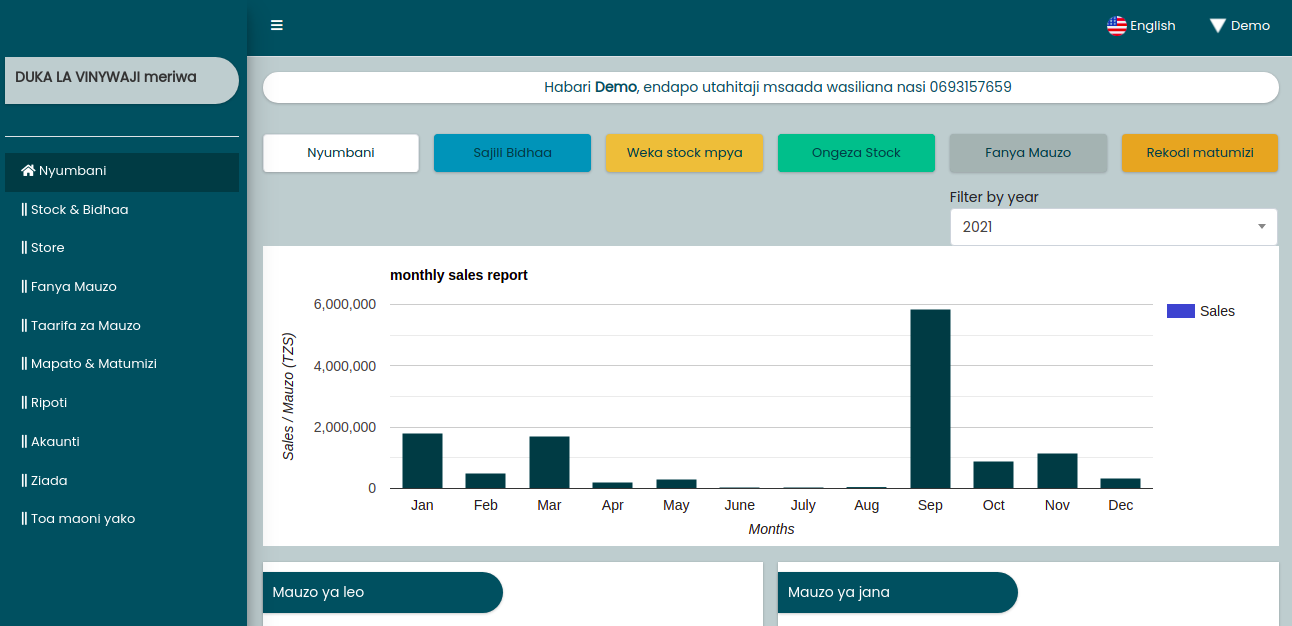The image size is (1292, 626).
Task: Open Toa maoni yako in sidebar
Action: pyautogui.click(x=78, y=519)
